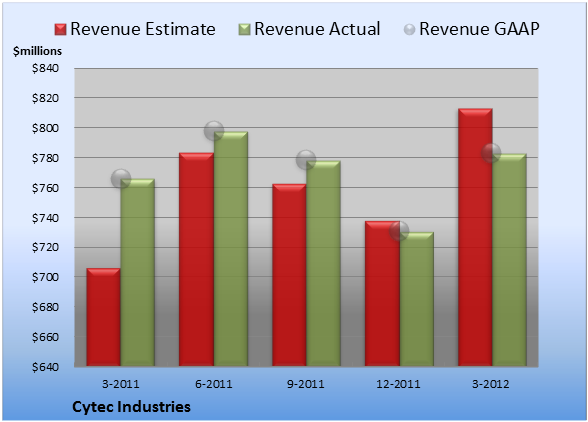
Task: Click the GAAP sphere marker for 6-2011
Action: click(214, 131)
